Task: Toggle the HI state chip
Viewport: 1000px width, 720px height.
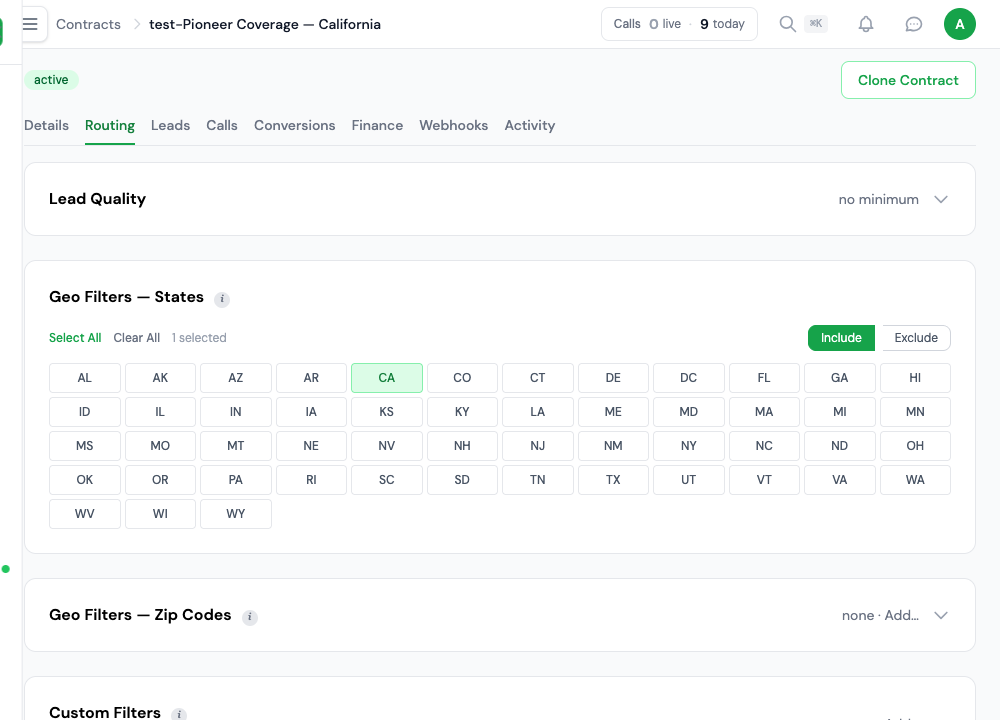Action: 915,378
